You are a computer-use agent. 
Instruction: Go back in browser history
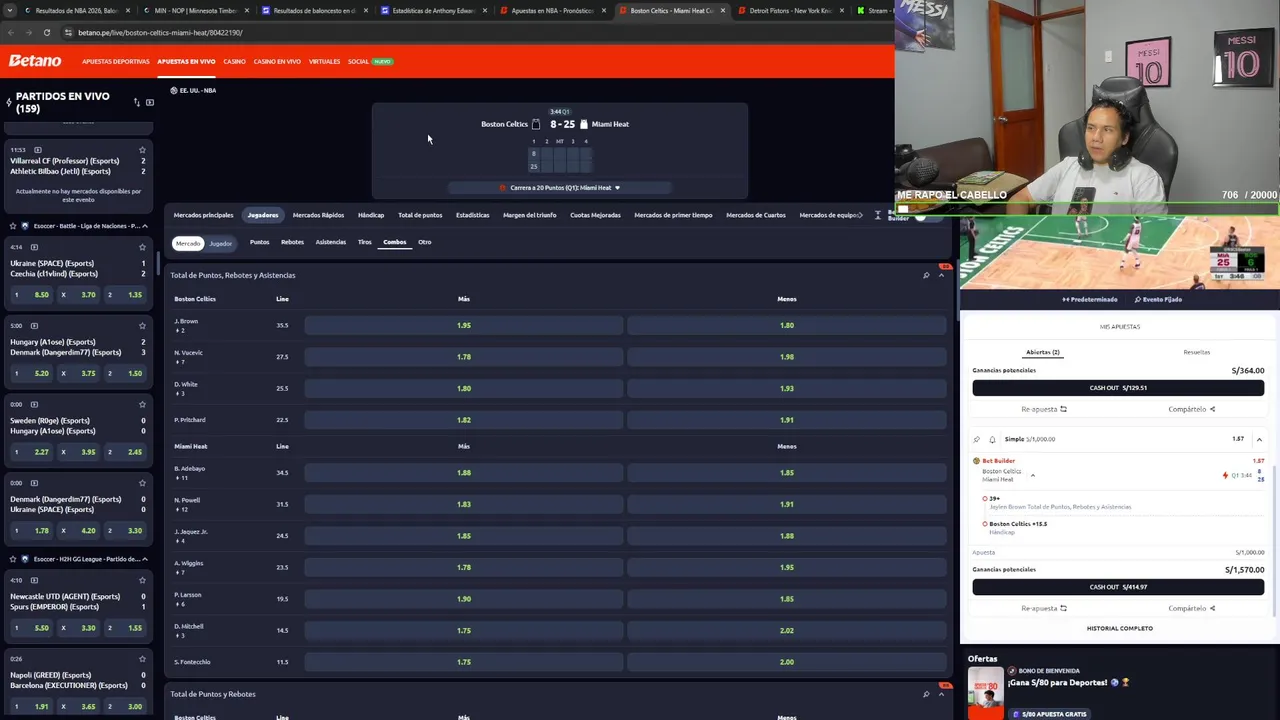pyautogui.click(x=10, y=32)
